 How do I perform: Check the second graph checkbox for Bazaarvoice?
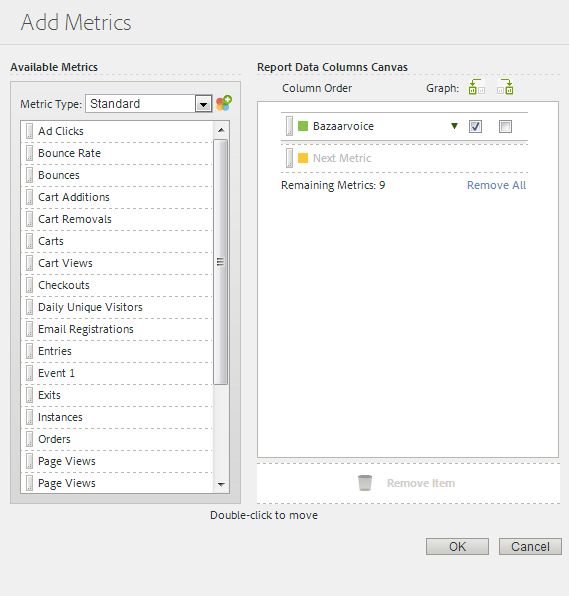[505, 126]
